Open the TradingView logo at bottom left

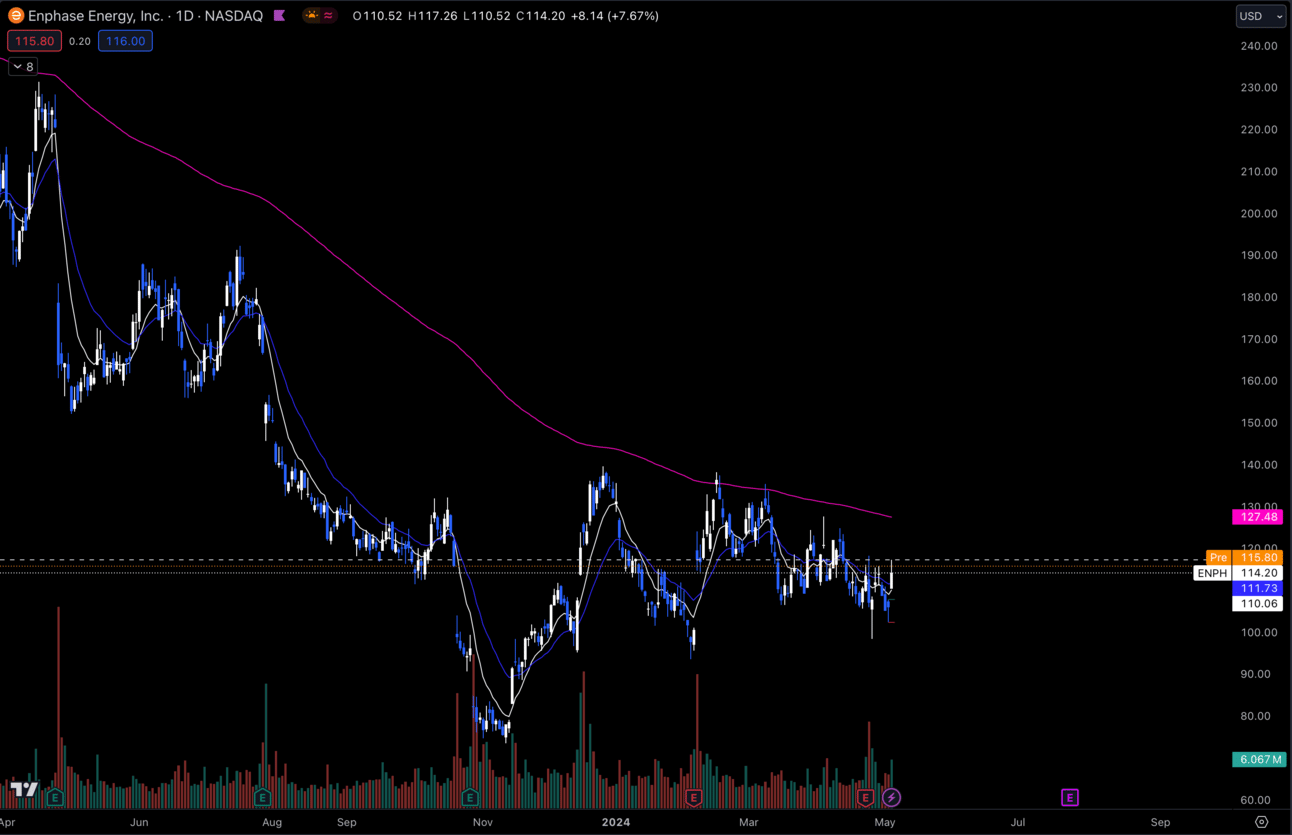(x=24, y=790)
